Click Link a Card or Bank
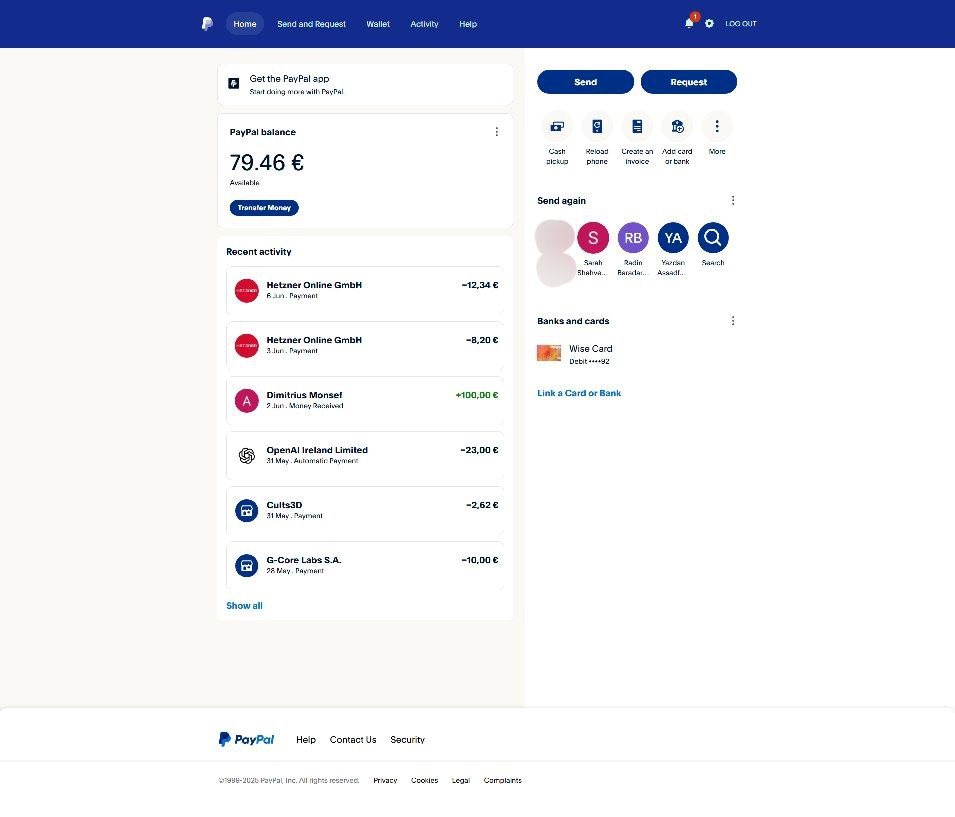This screenshot has width=955, height=817. [579, 393]
